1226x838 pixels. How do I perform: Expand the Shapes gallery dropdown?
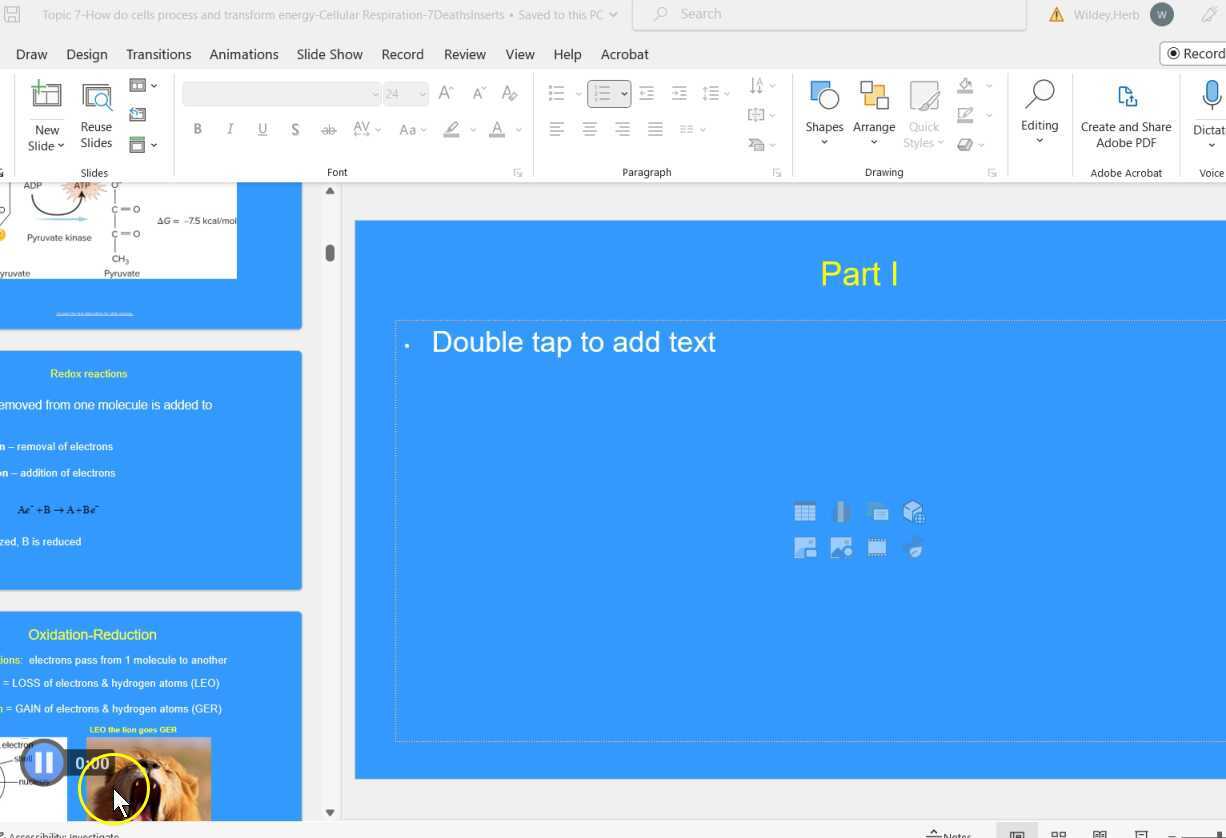click(824, 141)
